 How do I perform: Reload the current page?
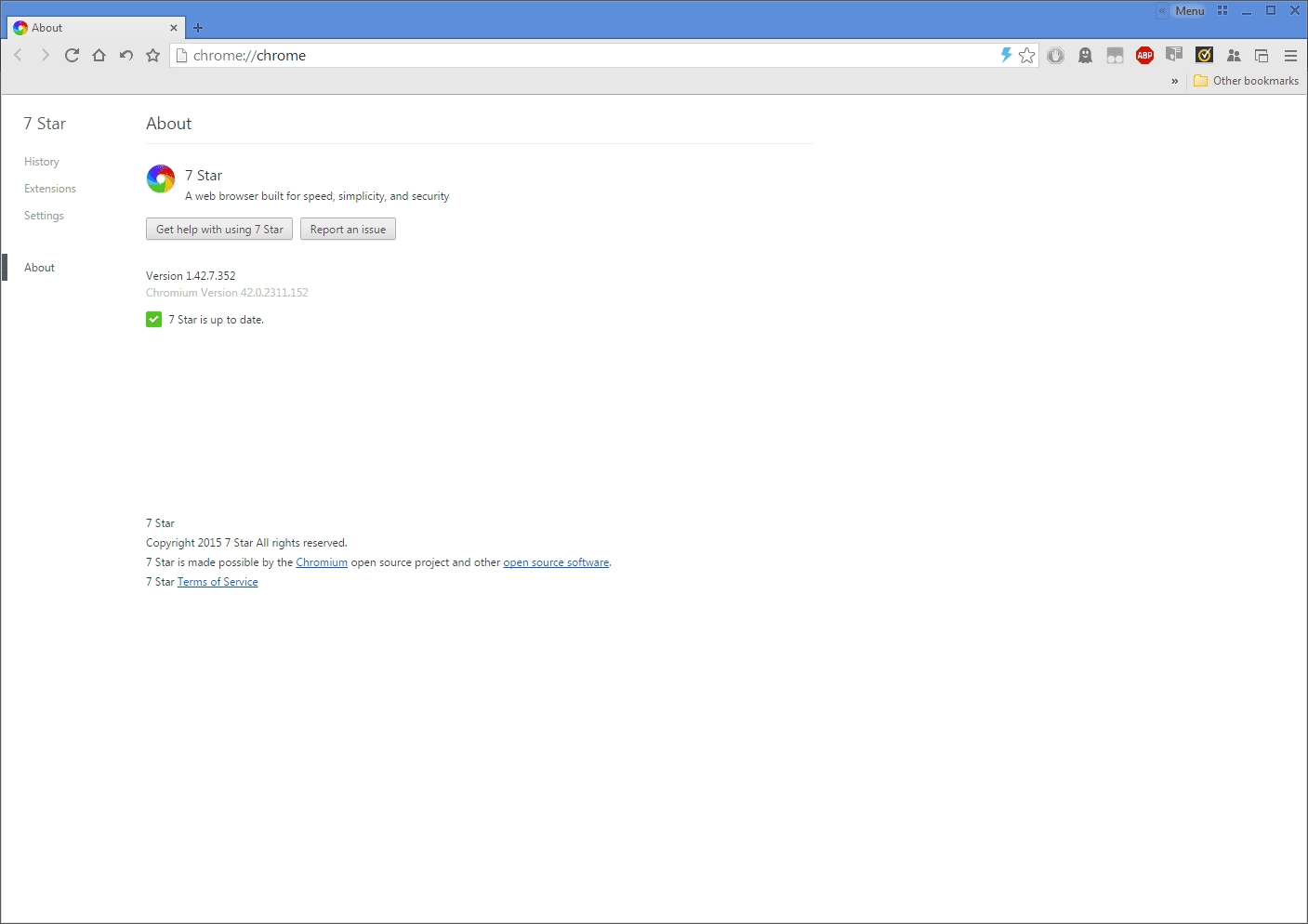(72, 56)
